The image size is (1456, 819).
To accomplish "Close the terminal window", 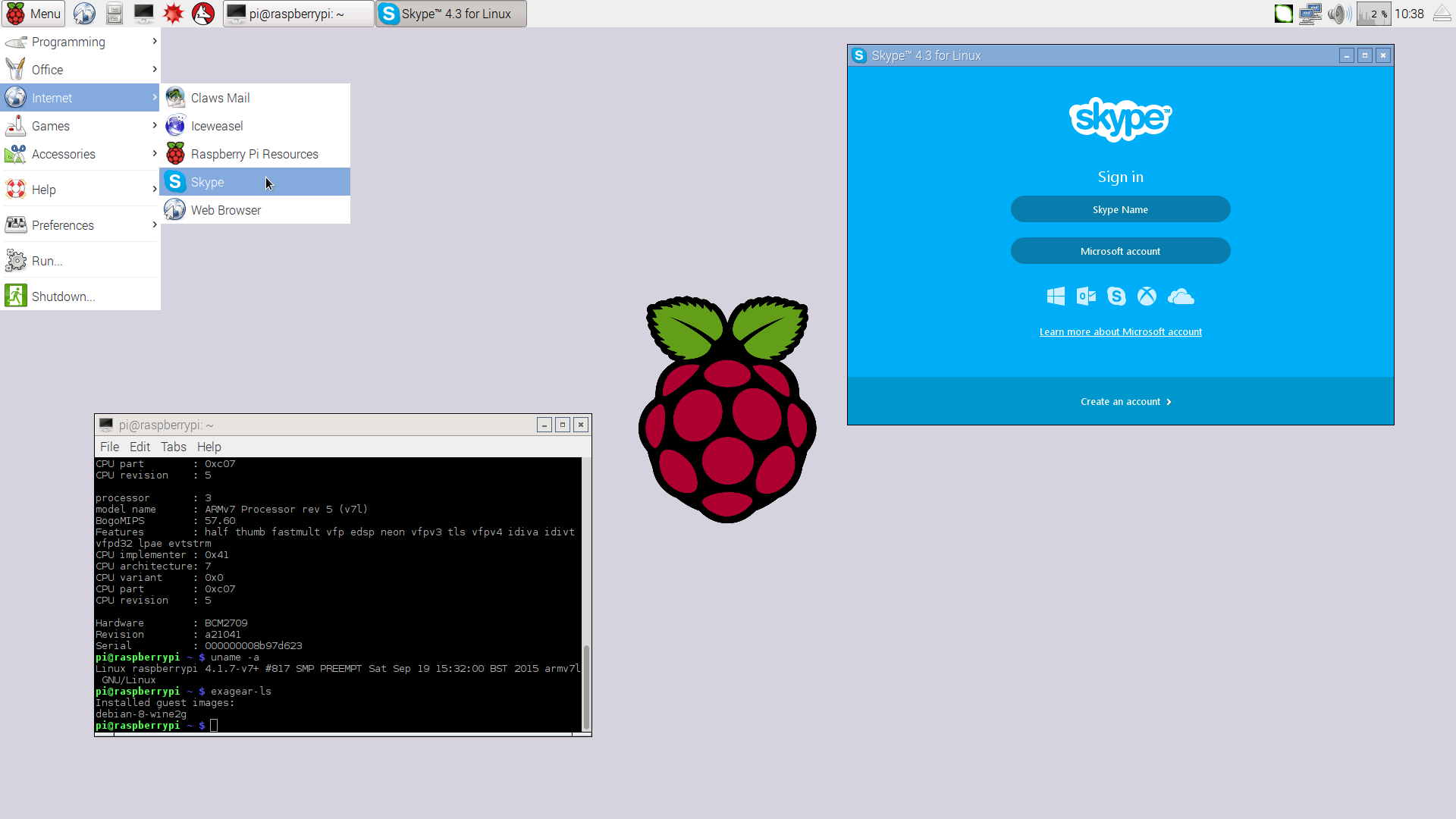I will pos(581,425).
